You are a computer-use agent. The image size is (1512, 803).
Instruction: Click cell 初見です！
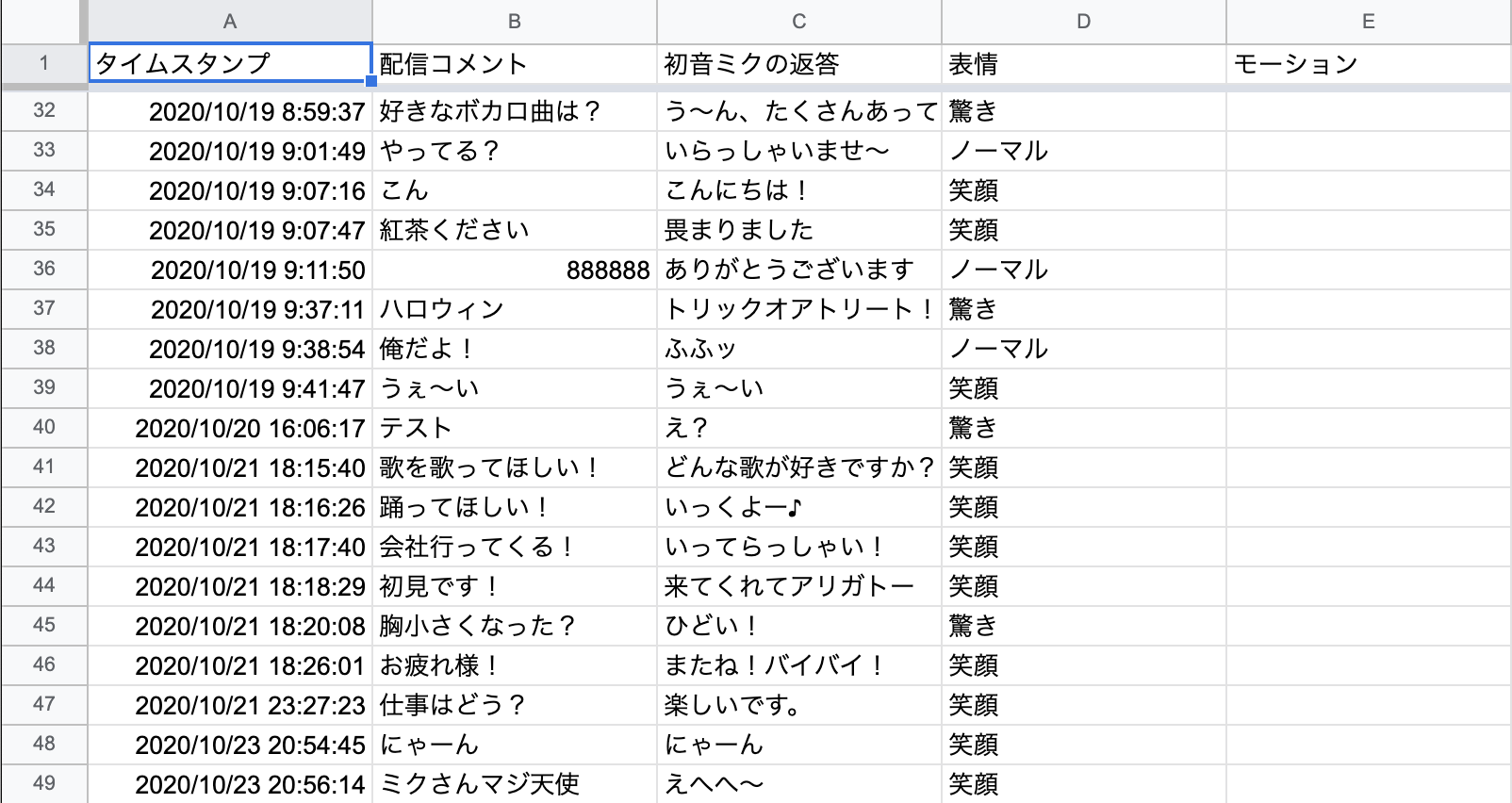click(515, 586)
